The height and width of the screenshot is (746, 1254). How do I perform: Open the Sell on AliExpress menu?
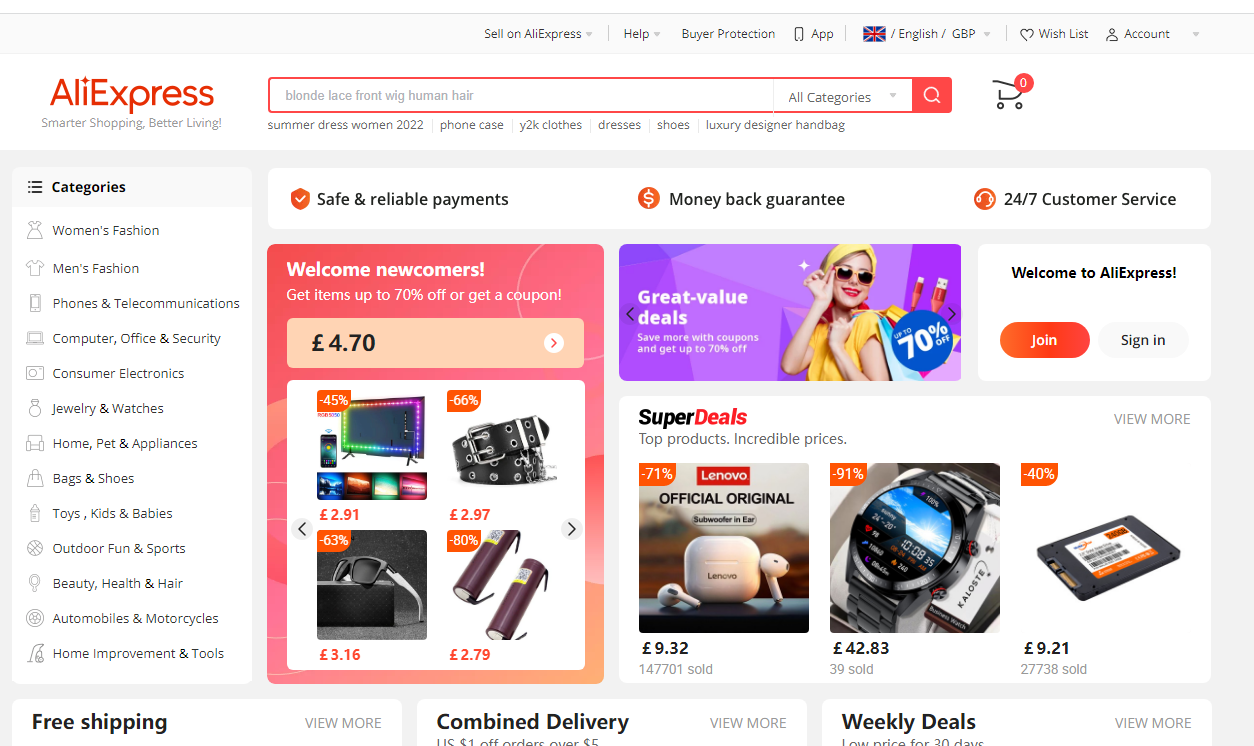pos(538,34)
